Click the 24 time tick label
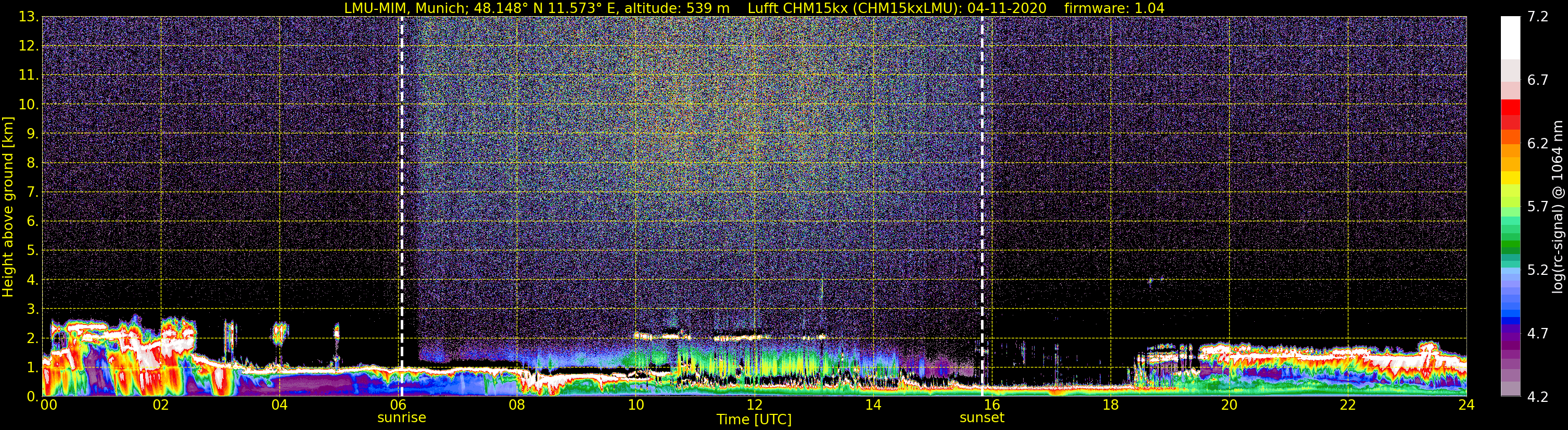1568x430 pixels. 1467,405
